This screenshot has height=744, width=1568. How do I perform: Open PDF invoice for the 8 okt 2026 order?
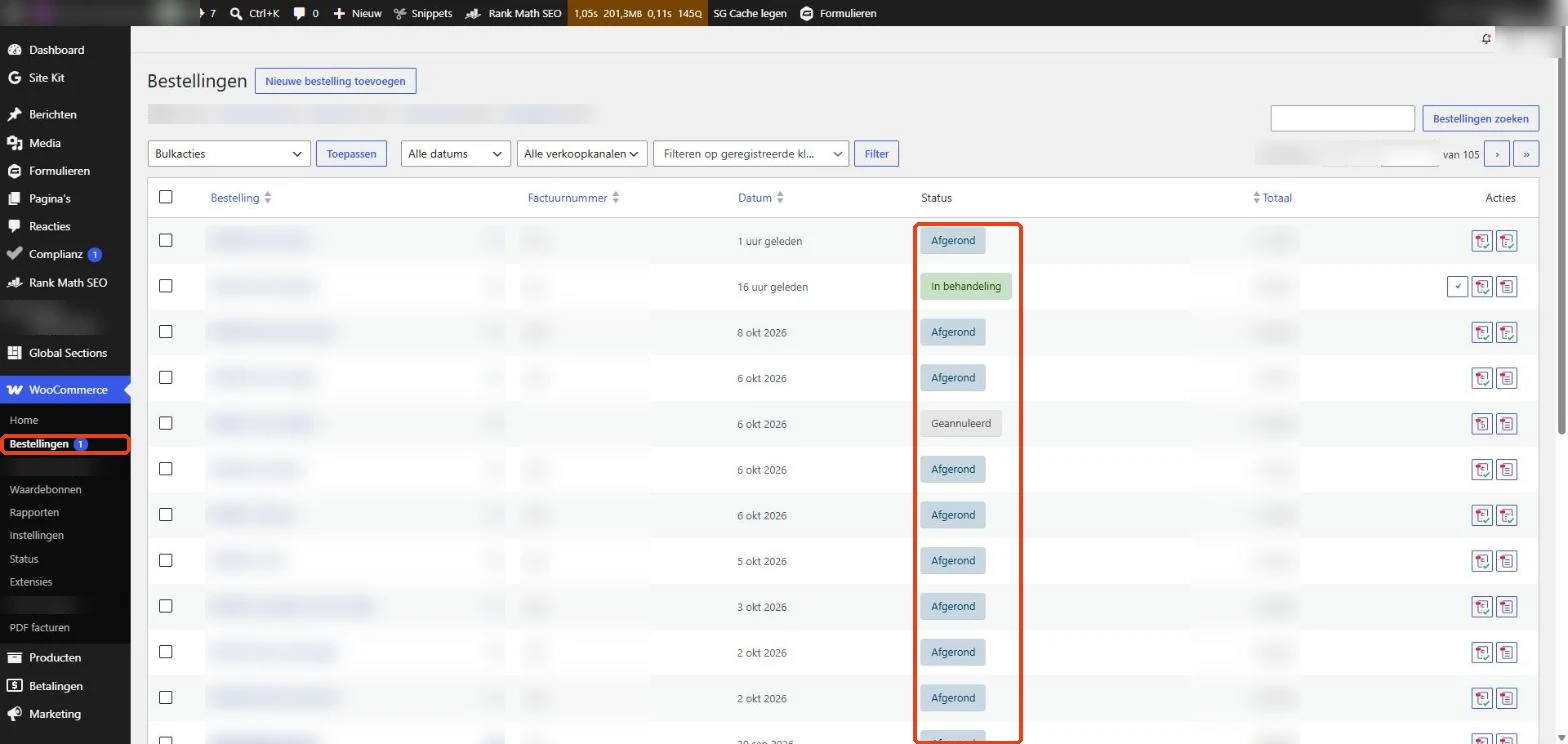1482,332
